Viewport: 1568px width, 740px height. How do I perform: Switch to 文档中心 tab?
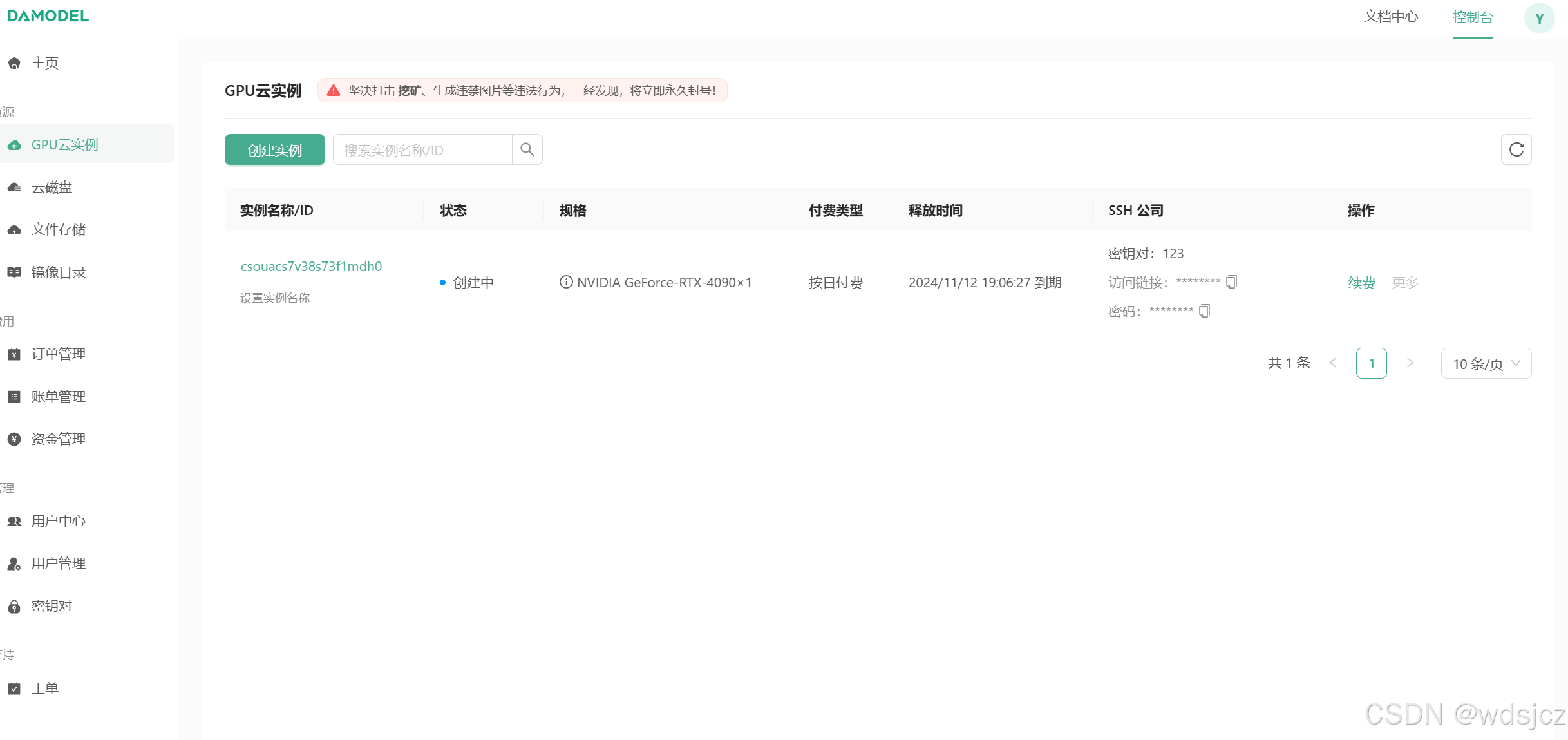[1391, 17]
